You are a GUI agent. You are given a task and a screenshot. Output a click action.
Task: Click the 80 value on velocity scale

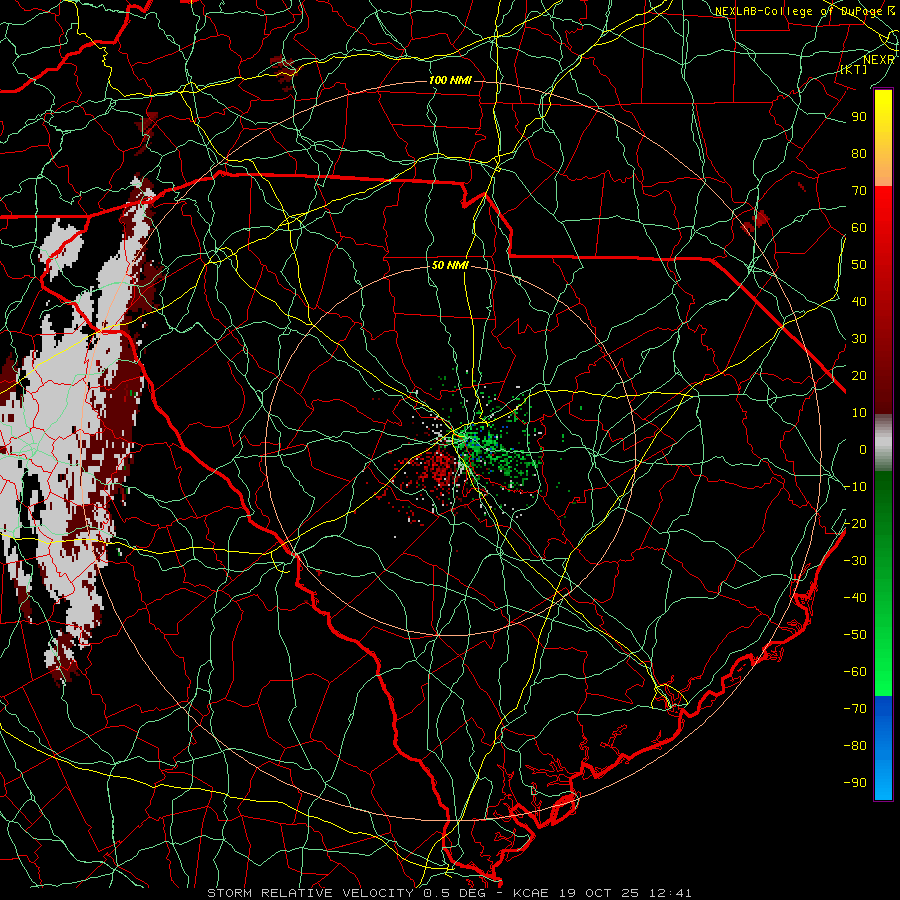859,153
